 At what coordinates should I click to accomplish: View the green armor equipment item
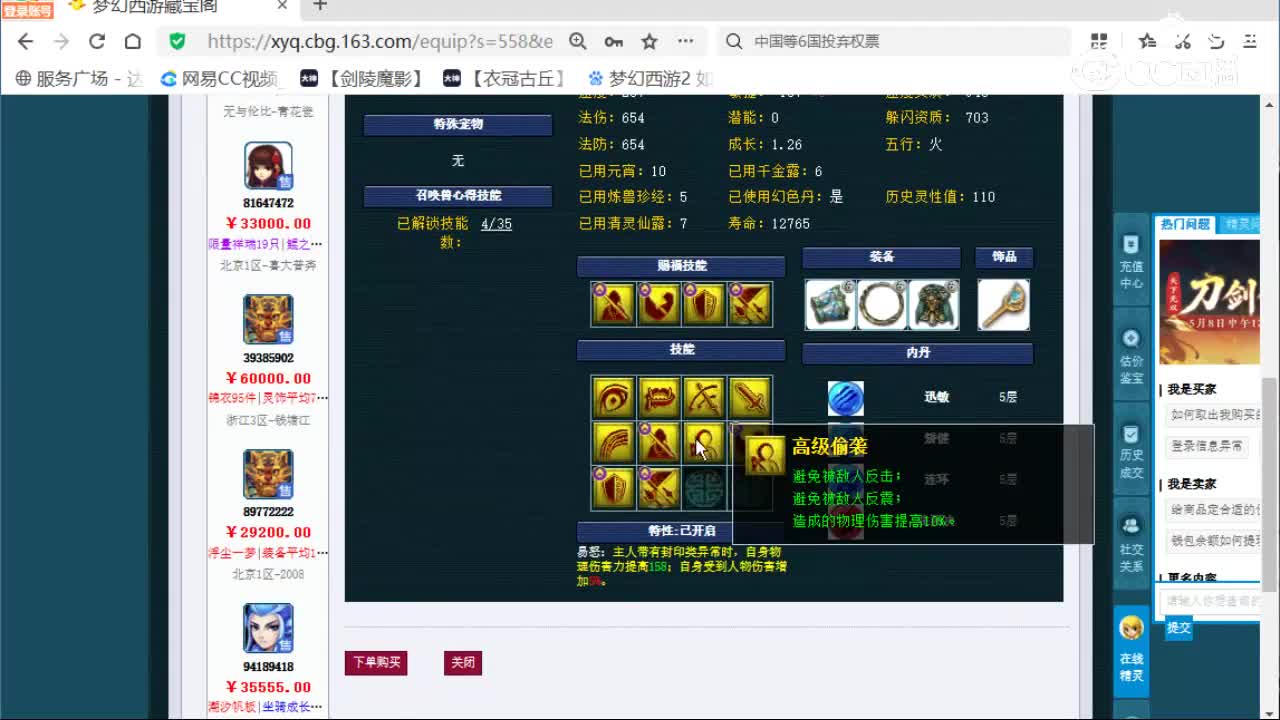(x=933, y=305)
